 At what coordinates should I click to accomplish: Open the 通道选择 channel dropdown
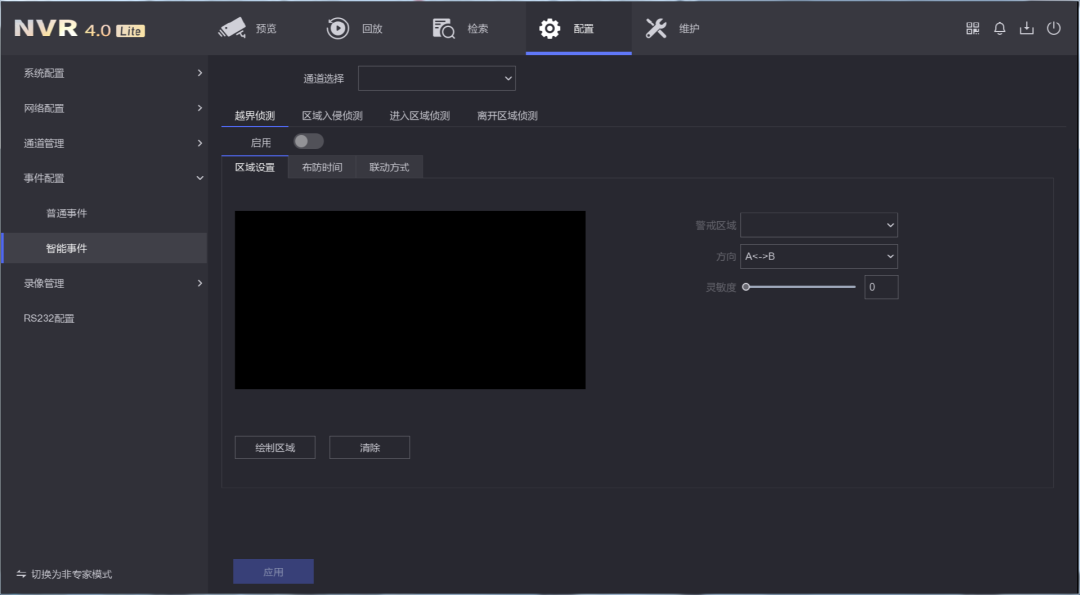pyautogui.click(x=437, y=77)
